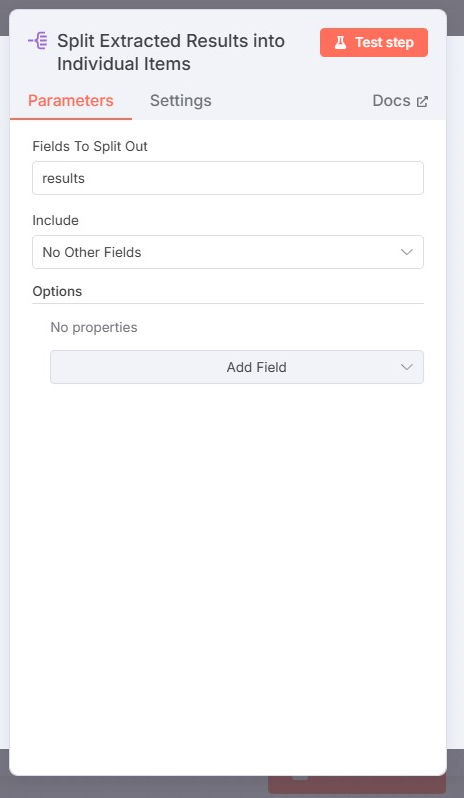Click the Options section heading
The width and height of the screenshot is (464, 798).
(57, 292)
